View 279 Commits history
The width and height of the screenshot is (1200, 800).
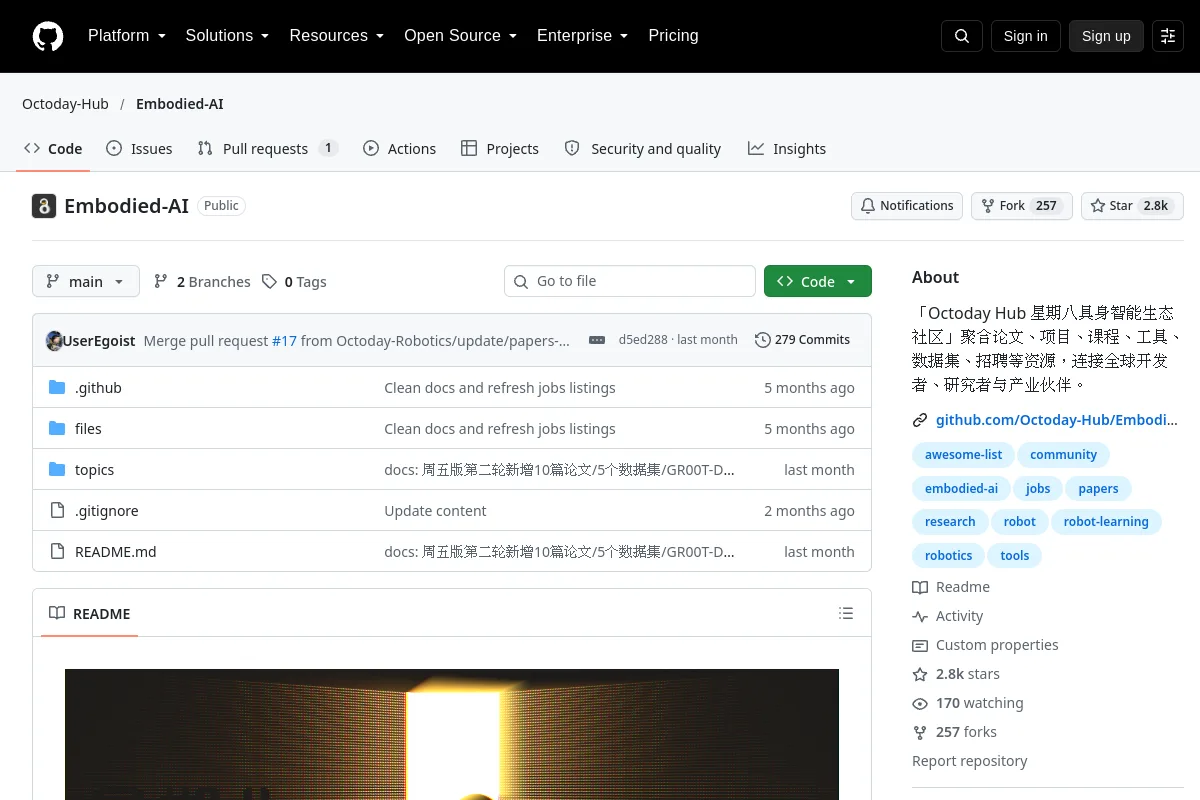pos(802,340)
